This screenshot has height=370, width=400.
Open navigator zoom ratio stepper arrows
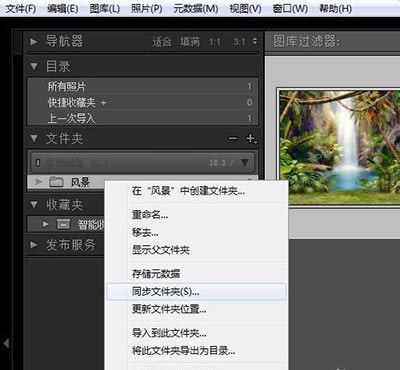[255, 41]
